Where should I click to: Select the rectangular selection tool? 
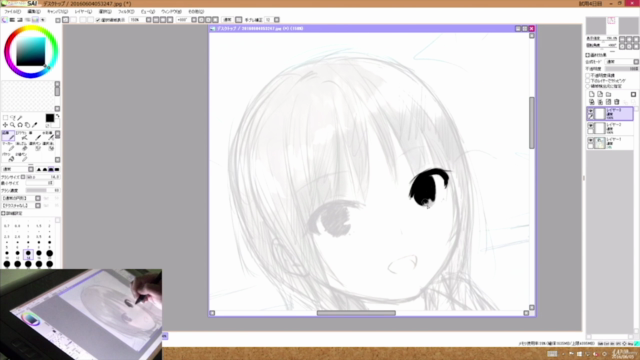coord(5,118)
